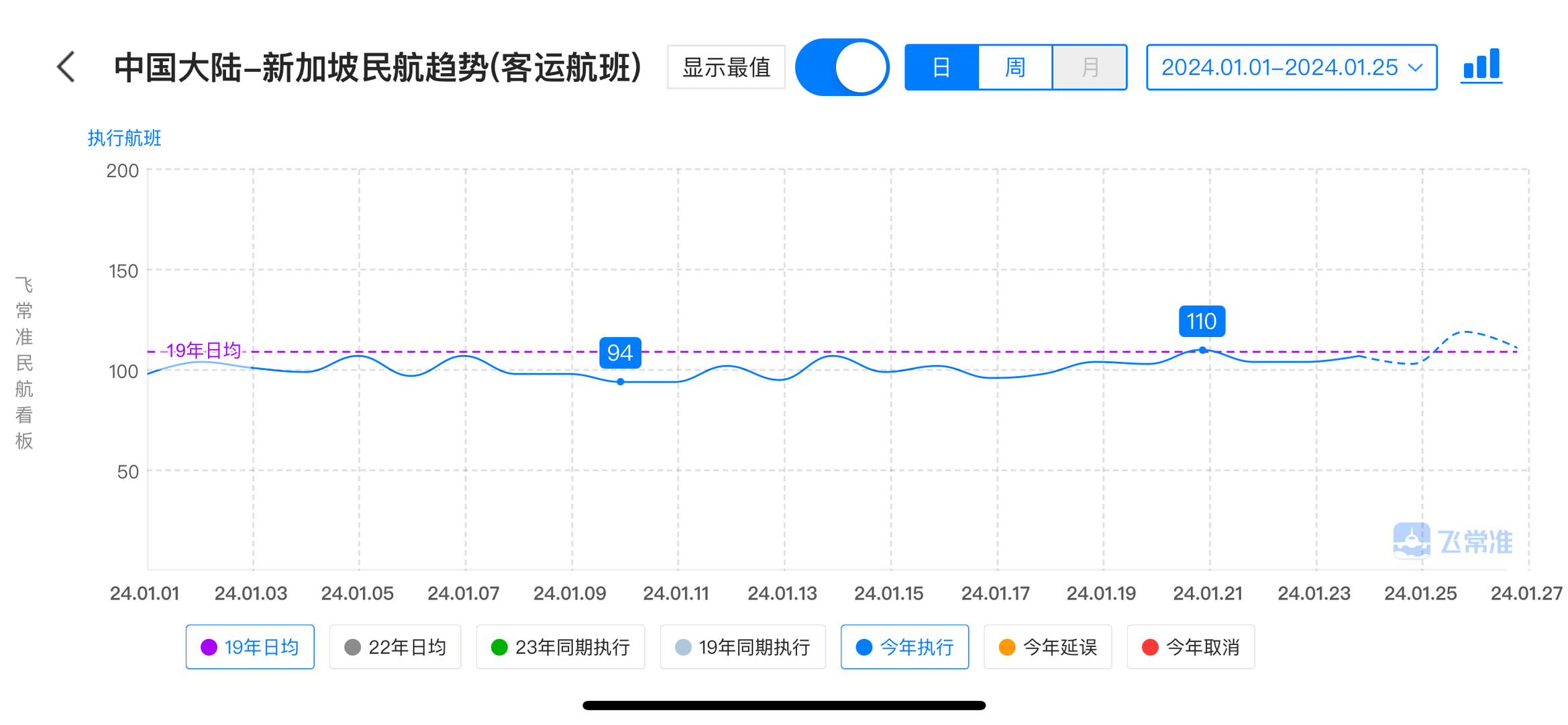Show the 19年同期执行 series
Image resolution: width=1568 pixels, height=725 pixels.
tap(743, 647)
